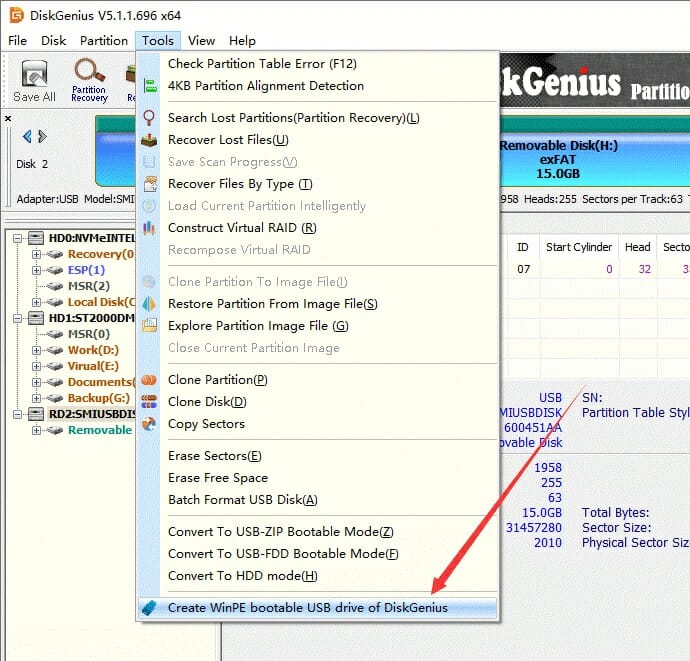Open the Partition menu
The width and height of the screenshot is (690, 661).
click(104, 41)
